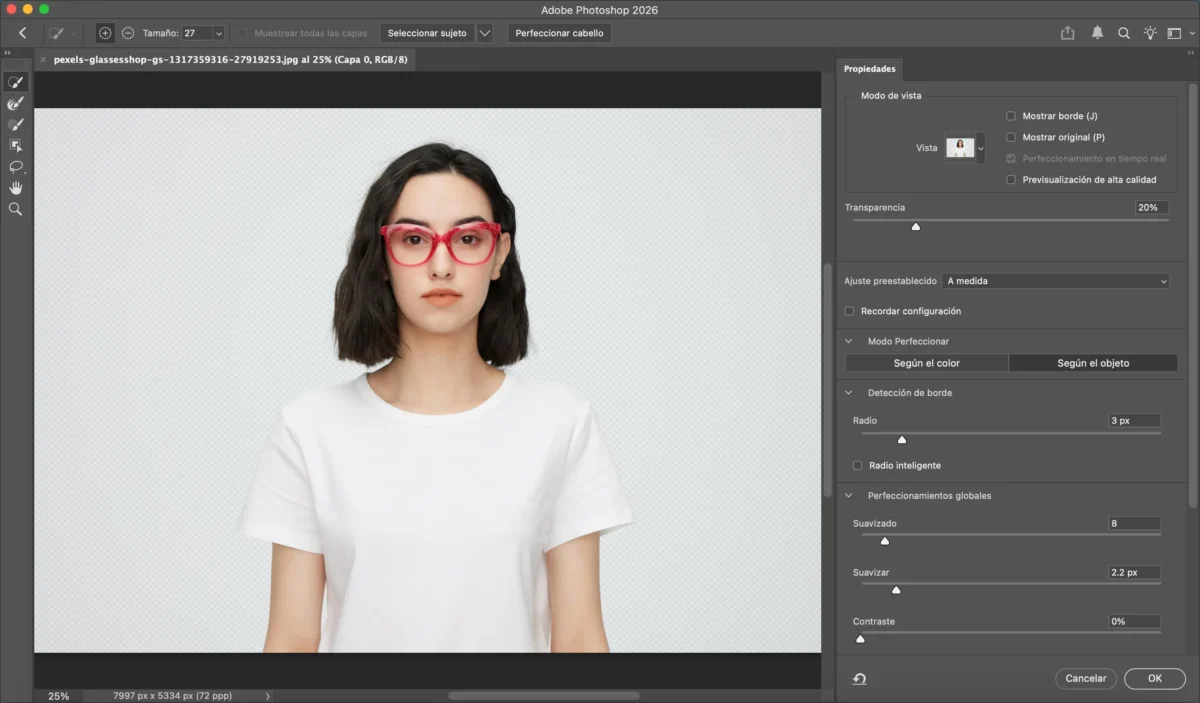This screenshot has width=1200, height=703.
Task: Collapse the Detección de borde section
Action: 850,393
